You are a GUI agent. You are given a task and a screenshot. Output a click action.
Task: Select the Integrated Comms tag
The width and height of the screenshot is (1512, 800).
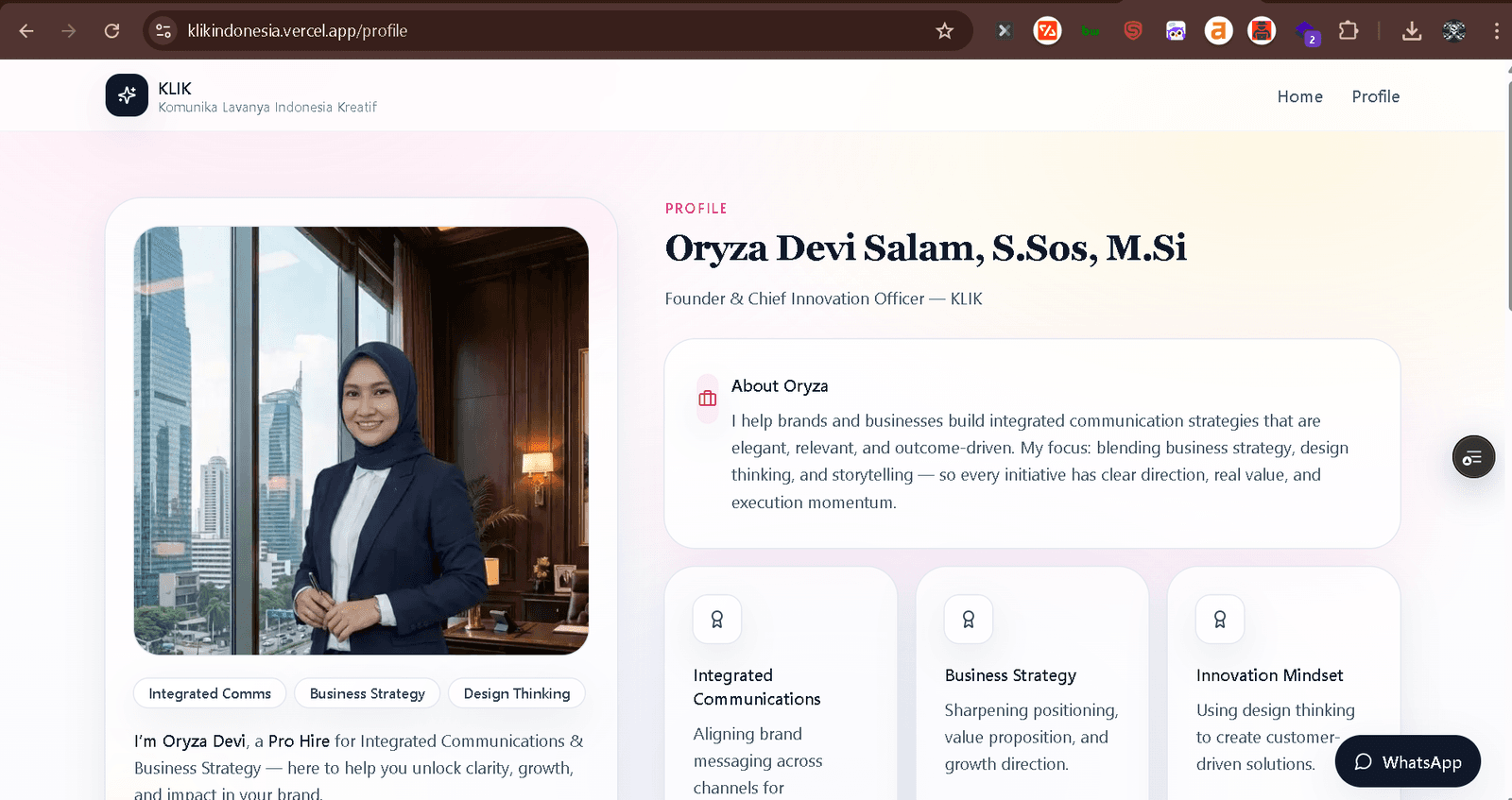210,693
